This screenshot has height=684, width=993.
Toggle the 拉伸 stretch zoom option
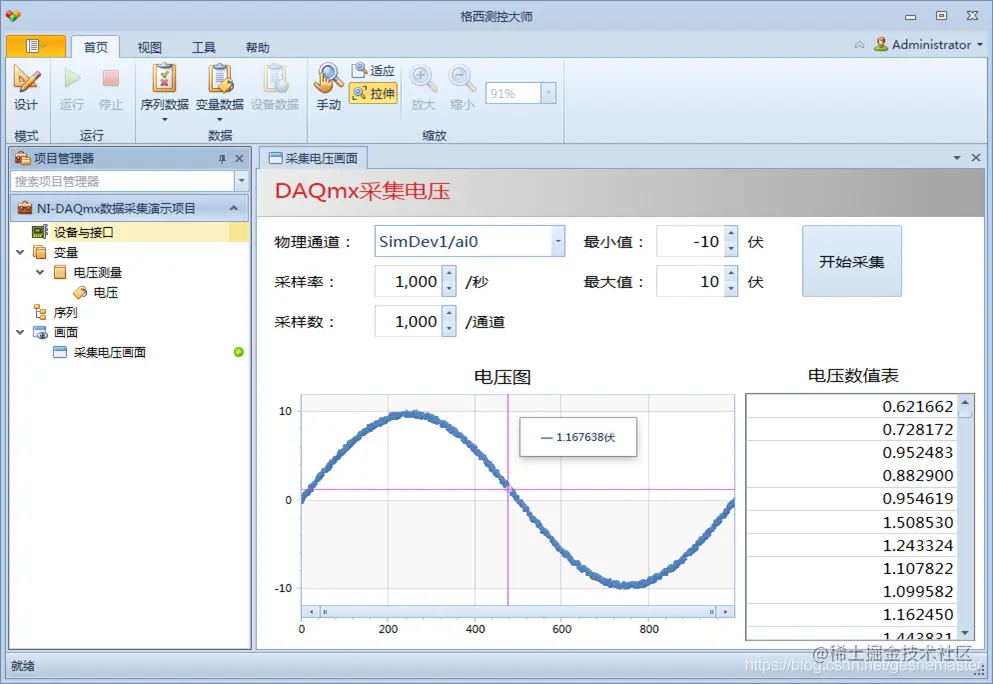(374, 93)
